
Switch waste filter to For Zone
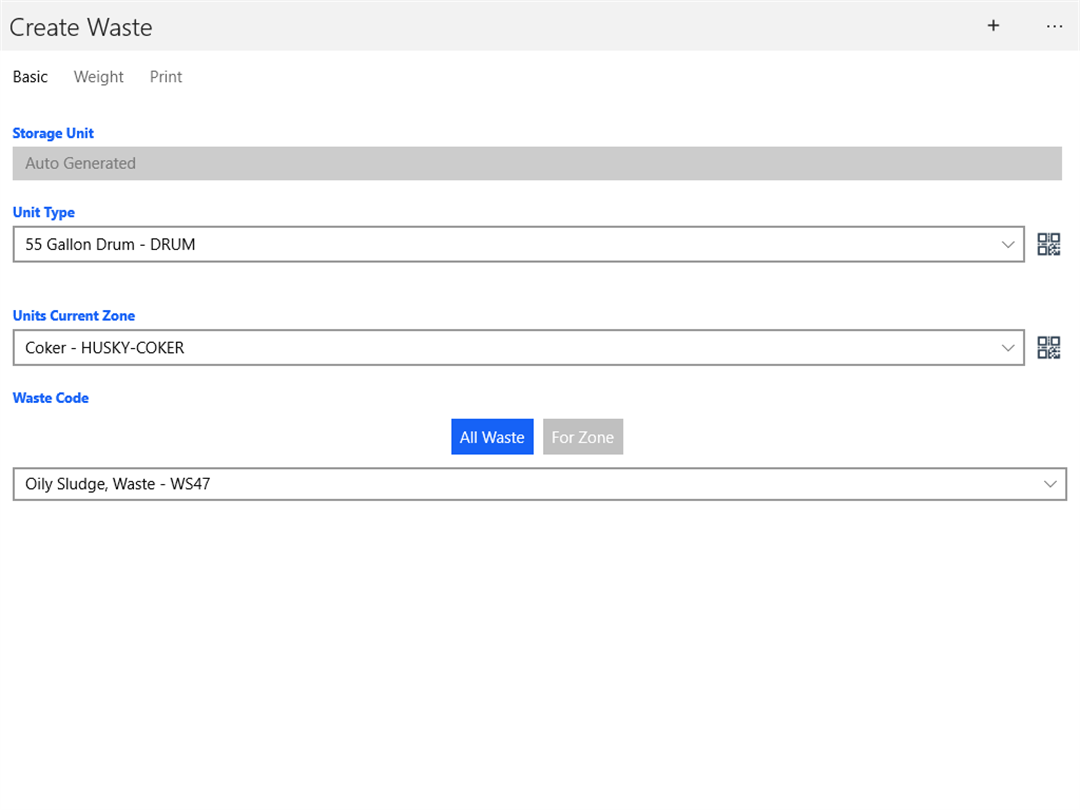583,437
